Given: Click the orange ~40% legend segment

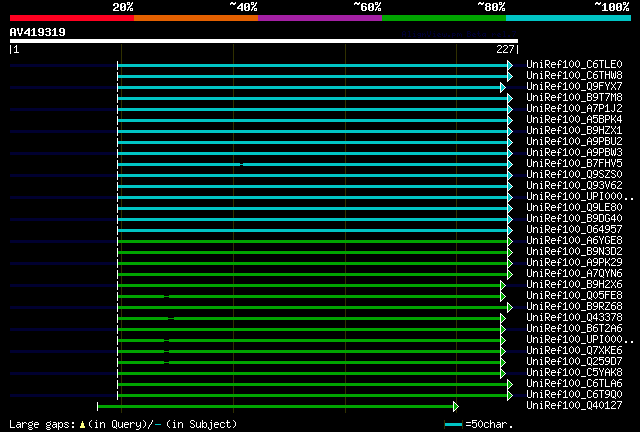Looking at the screenshot, I should tap(196, 18).
